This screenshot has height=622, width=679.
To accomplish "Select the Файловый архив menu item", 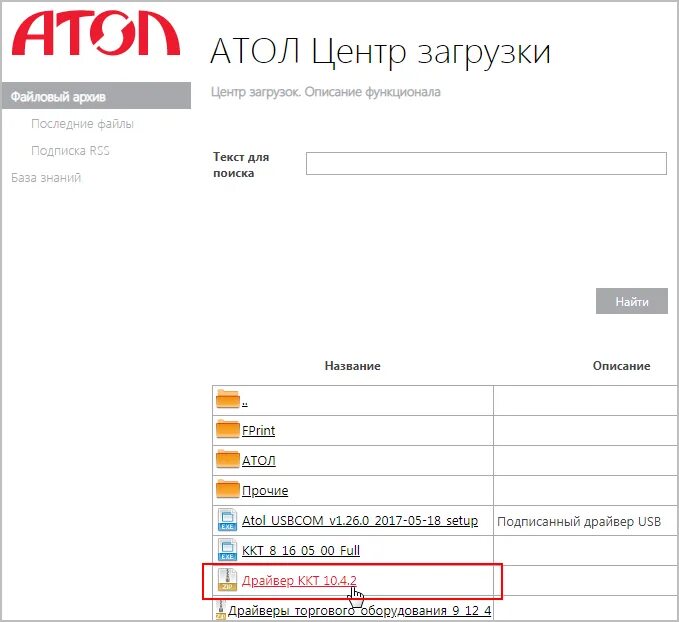I will [x=97, y=96].
